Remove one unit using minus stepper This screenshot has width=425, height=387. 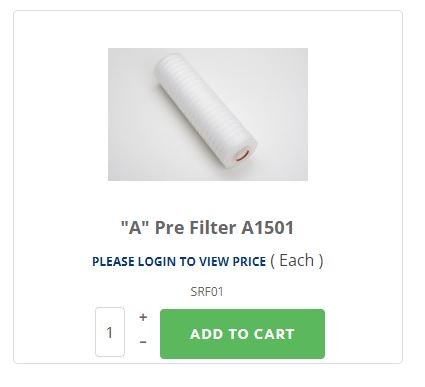click(143, 342)
